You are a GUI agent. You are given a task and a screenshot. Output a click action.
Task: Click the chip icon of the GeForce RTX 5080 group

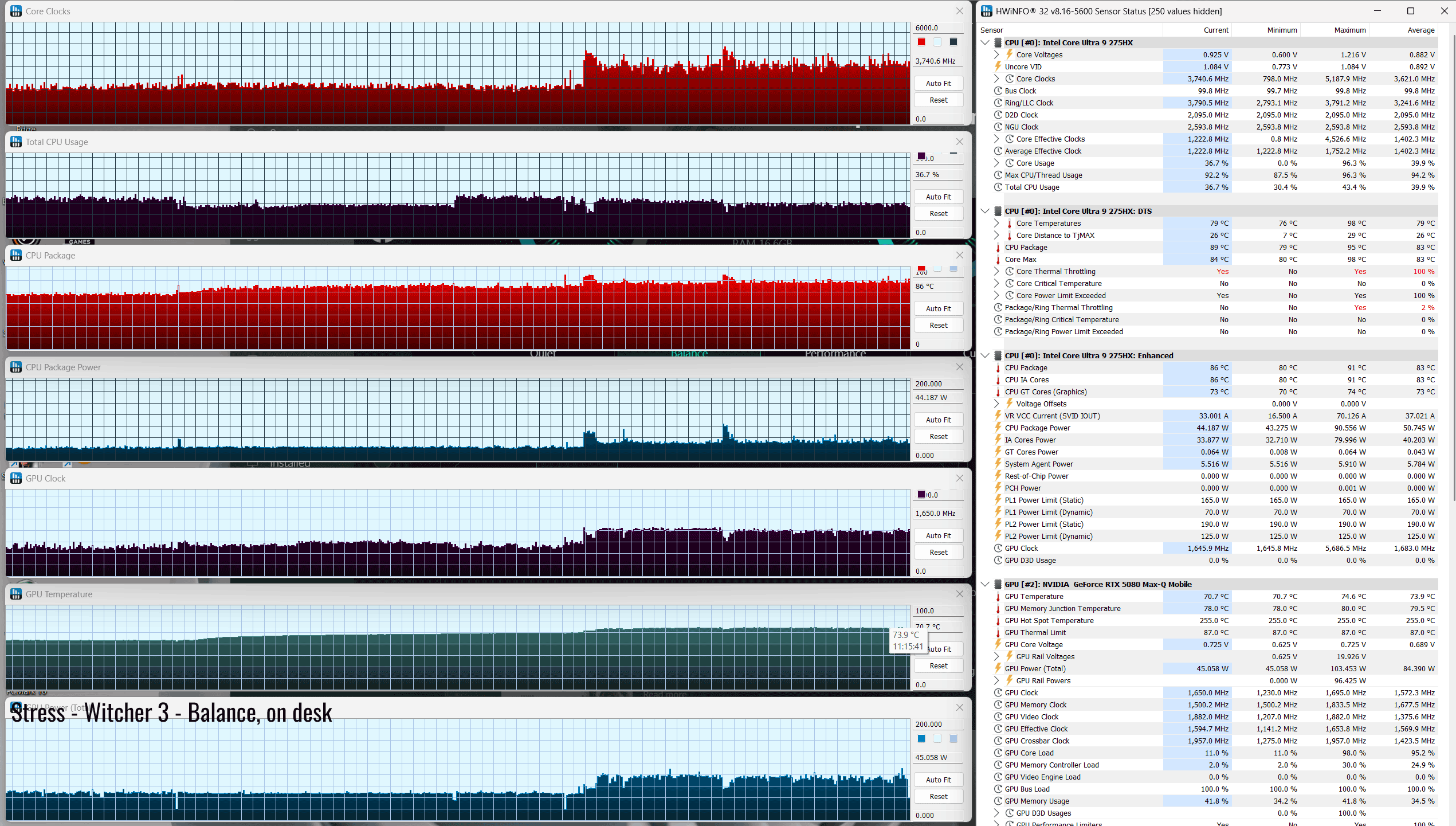tap(998, 584)
